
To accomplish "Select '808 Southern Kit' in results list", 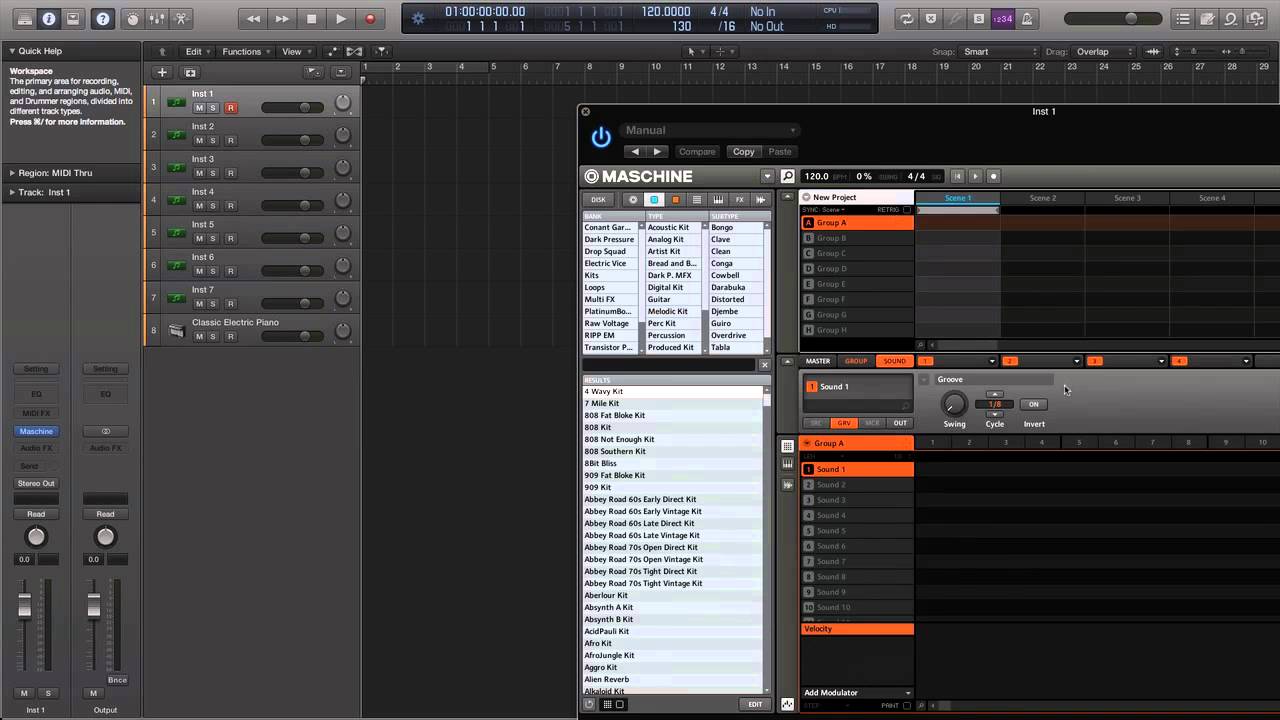I will pos(675,451).
